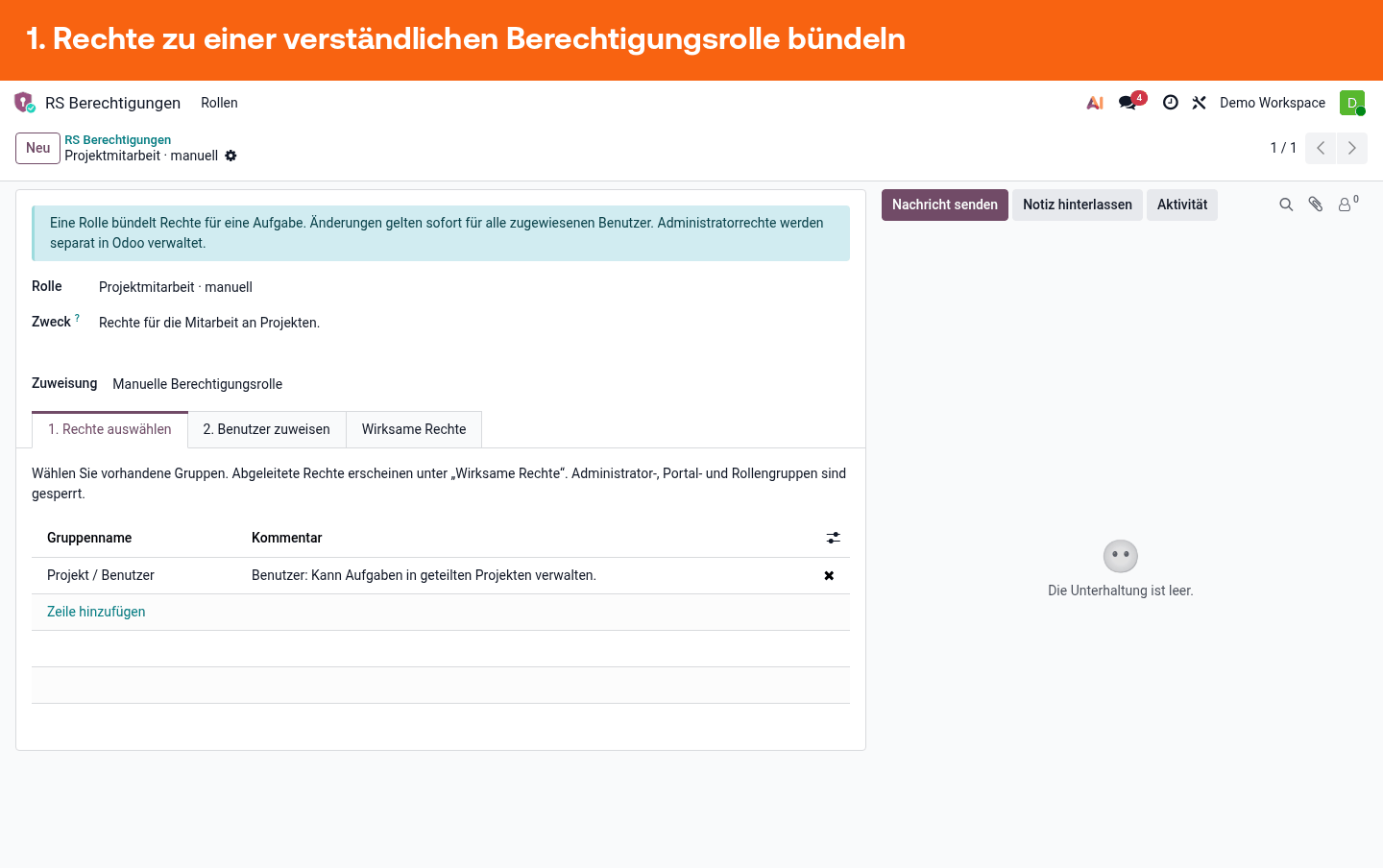Switch to the 2. Benutzer zuweisen tab
Viewport: 1383px width, 868px height.
(267, 429)
